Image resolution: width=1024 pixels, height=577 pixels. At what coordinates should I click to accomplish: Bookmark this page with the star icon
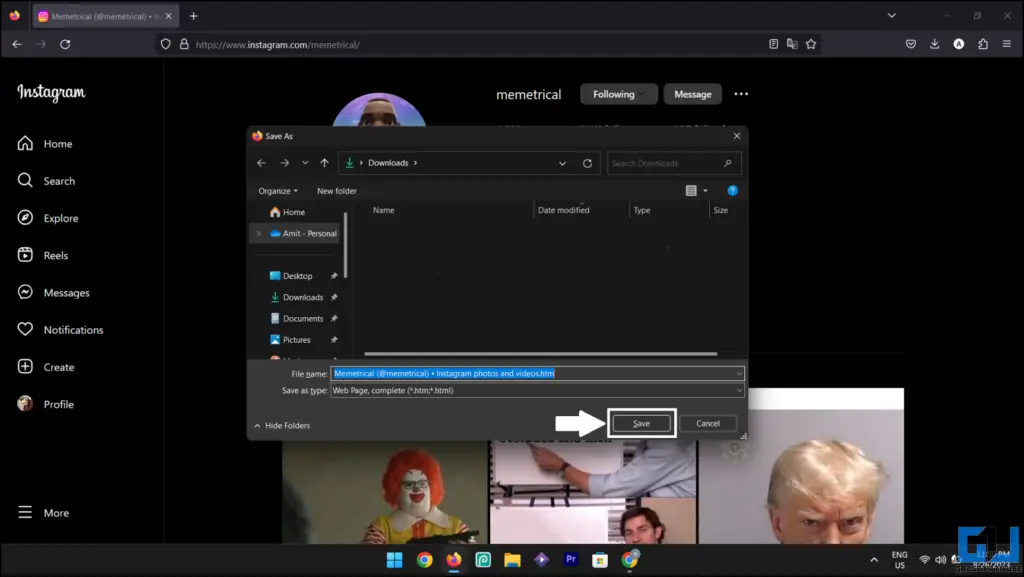(x=811, y=44)
